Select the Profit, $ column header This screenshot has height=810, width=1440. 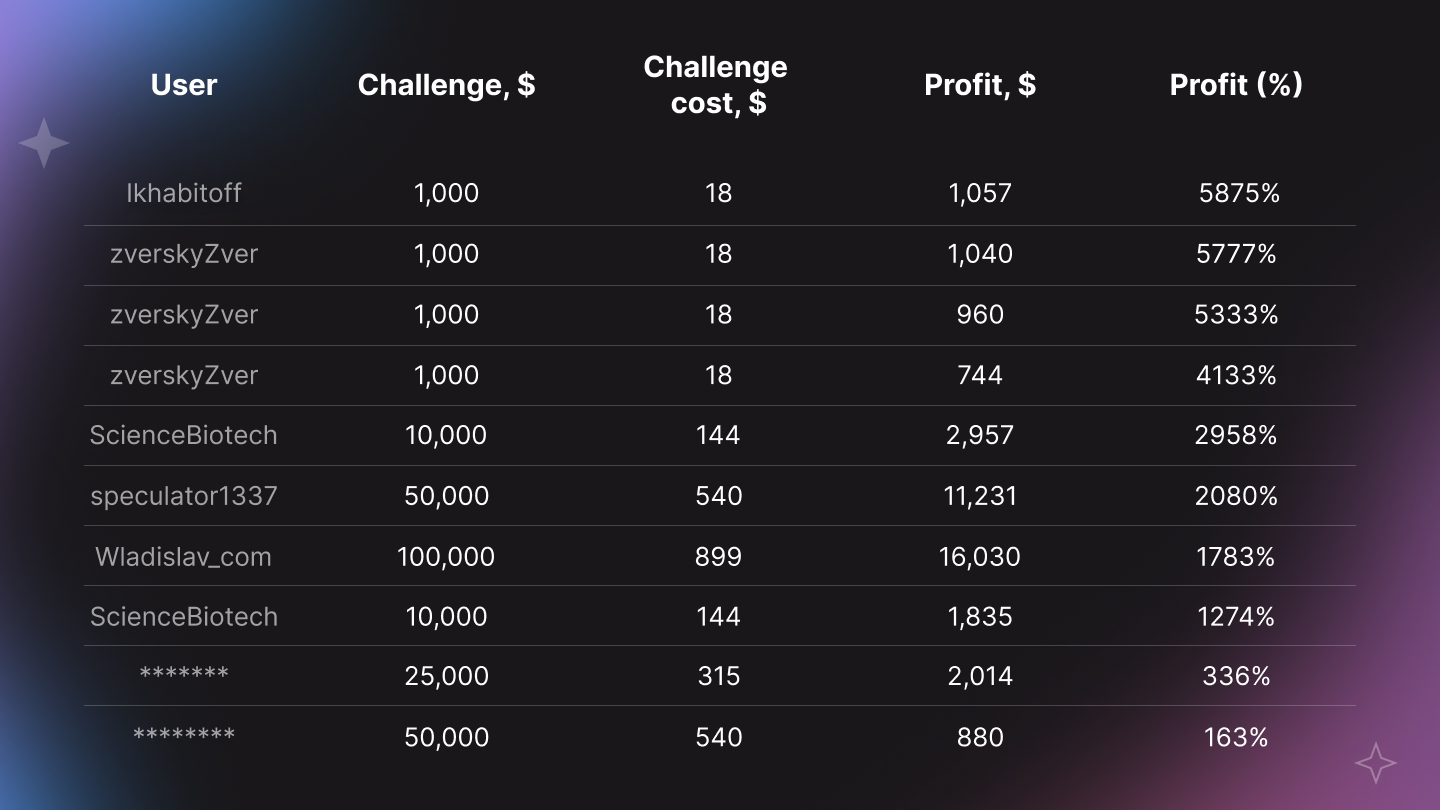tap(980, 85)
